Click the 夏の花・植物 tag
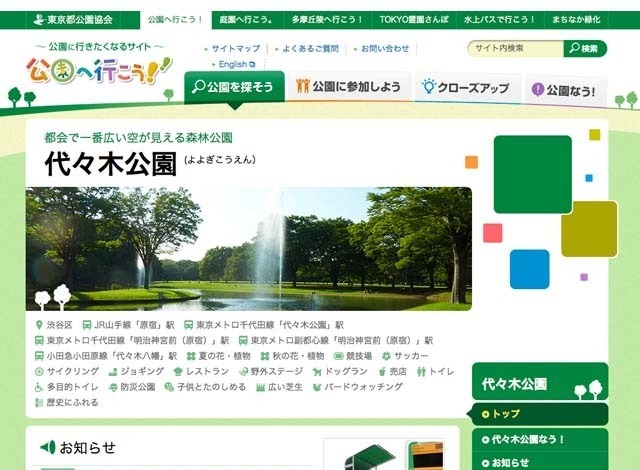Image resolution: width=640 pixels, height=470 pixels. coord(218,356)
